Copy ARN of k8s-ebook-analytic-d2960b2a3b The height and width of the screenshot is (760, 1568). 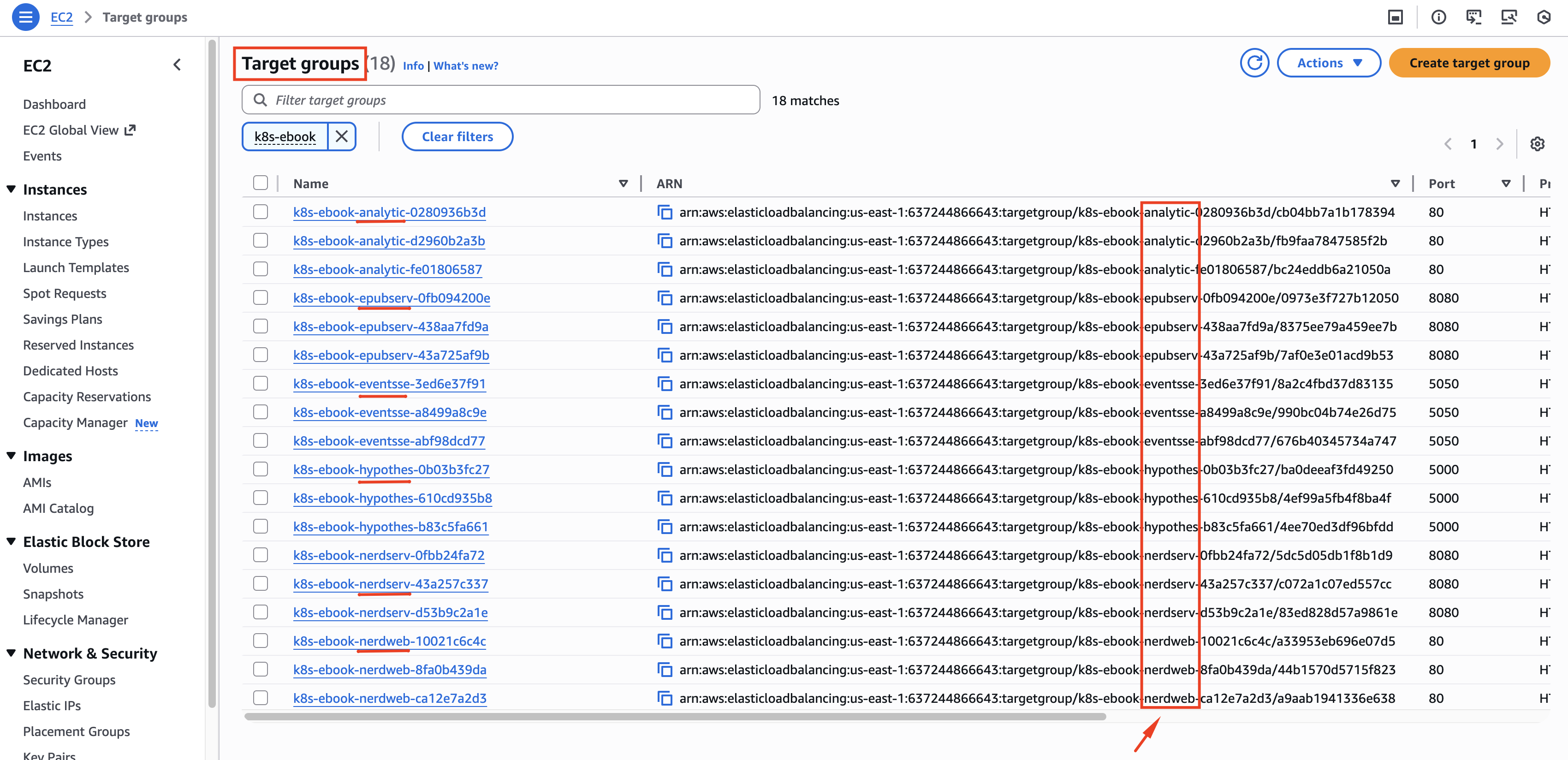point(665,241)
